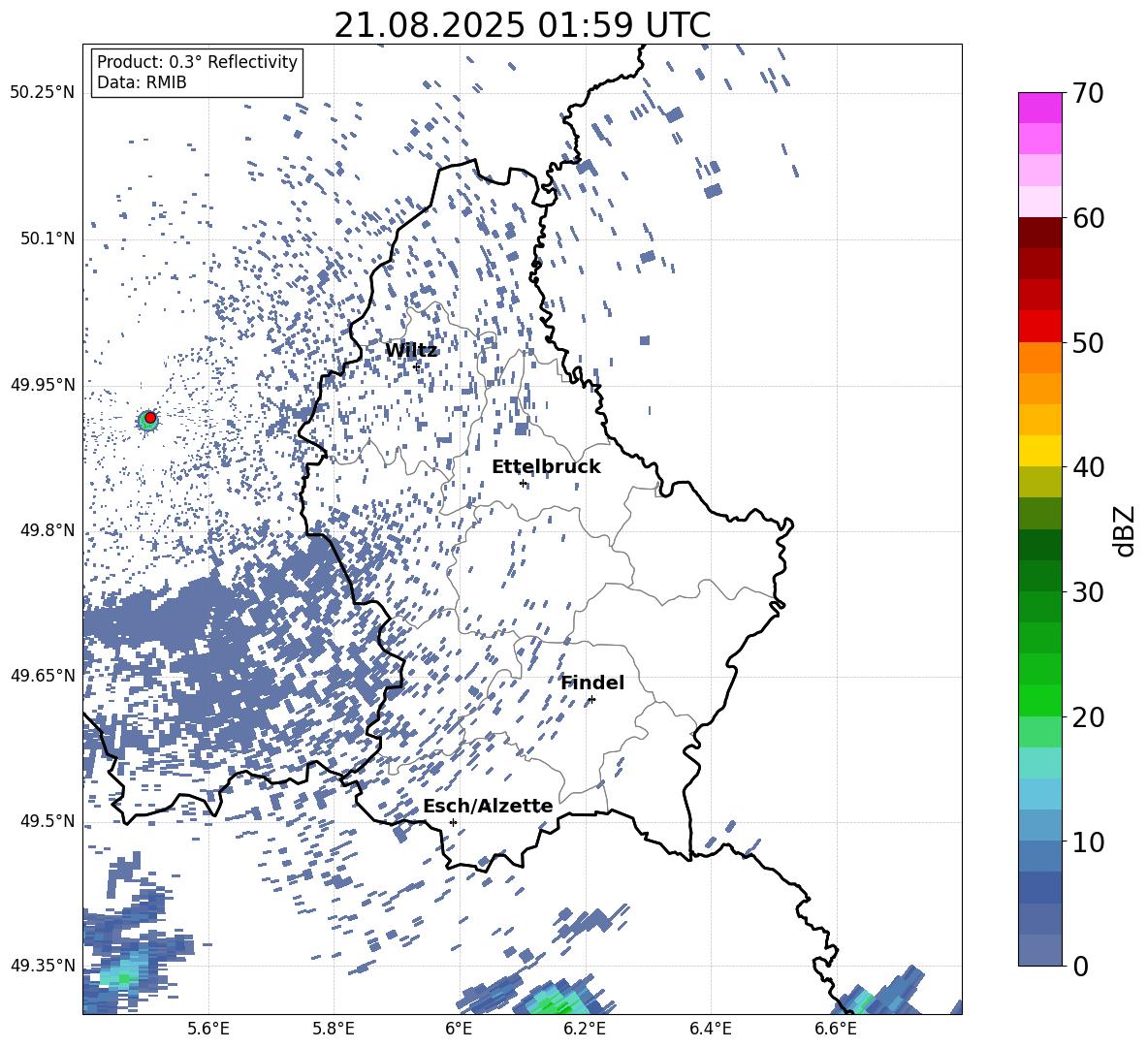This screenshot has height=1048, width=1148.
Task: Click the 50.1°N latitude label
Action: 48,238
